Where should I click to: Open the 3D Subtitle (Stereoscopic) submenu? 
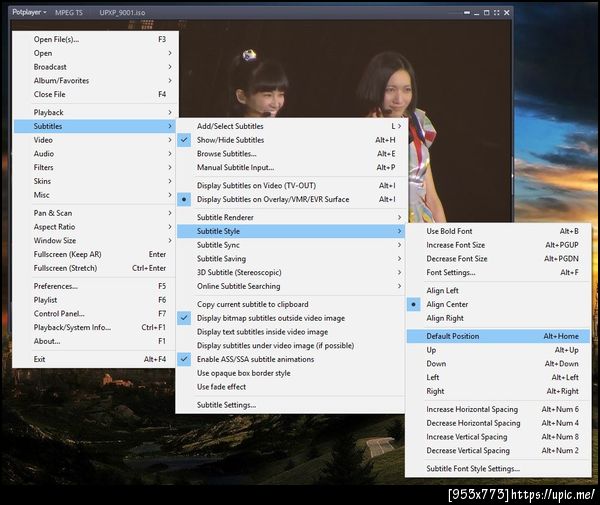[x=291, y=272]
